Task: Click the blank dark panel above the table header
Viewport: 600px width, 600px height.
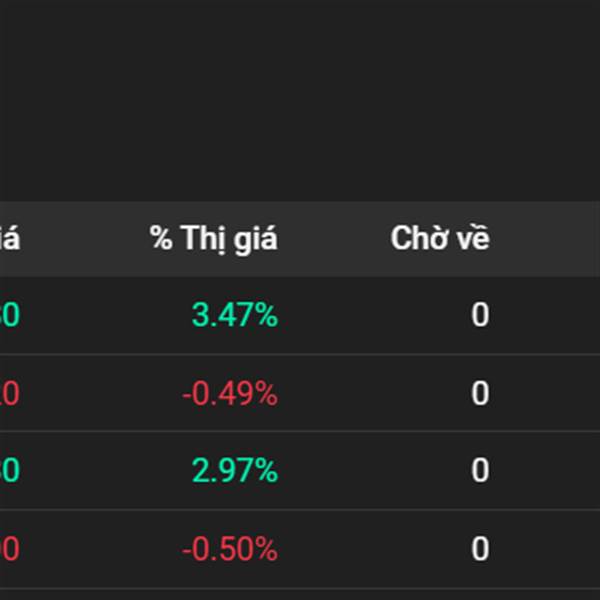Action: click(x=300, y=100)
